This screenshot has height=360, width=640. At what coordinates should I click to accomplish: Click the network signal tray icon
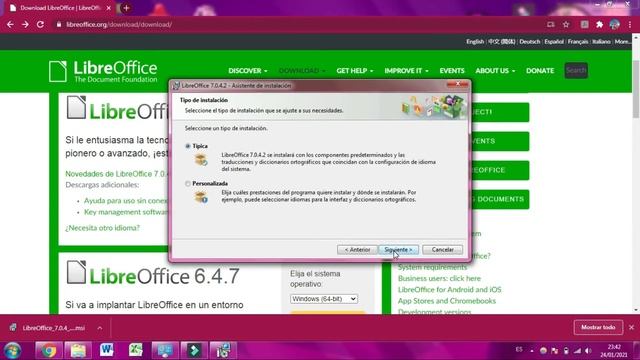click(577, 351)
